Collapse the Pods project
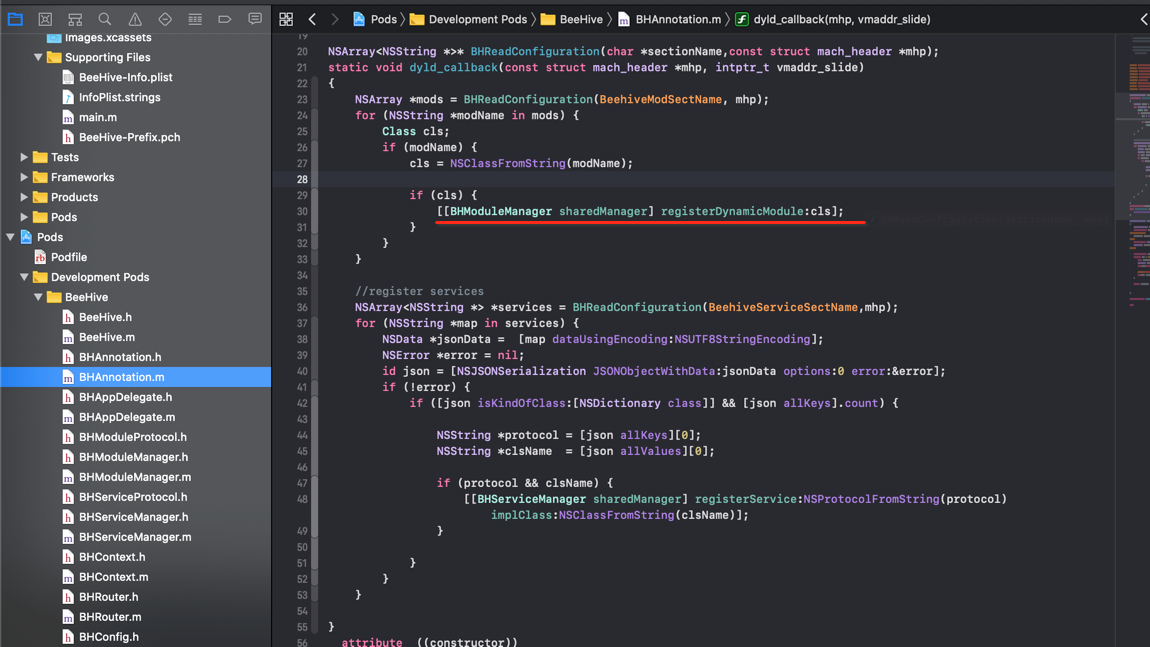This screenshot has height=647, width=1150. click(x=10, y=237)
